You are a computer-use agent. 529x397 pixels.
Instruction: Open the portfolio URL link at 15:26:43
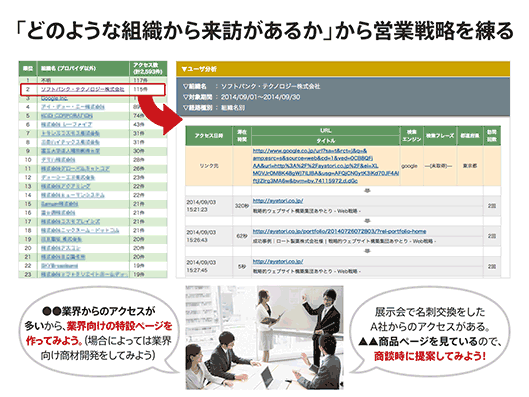point(339,231)
